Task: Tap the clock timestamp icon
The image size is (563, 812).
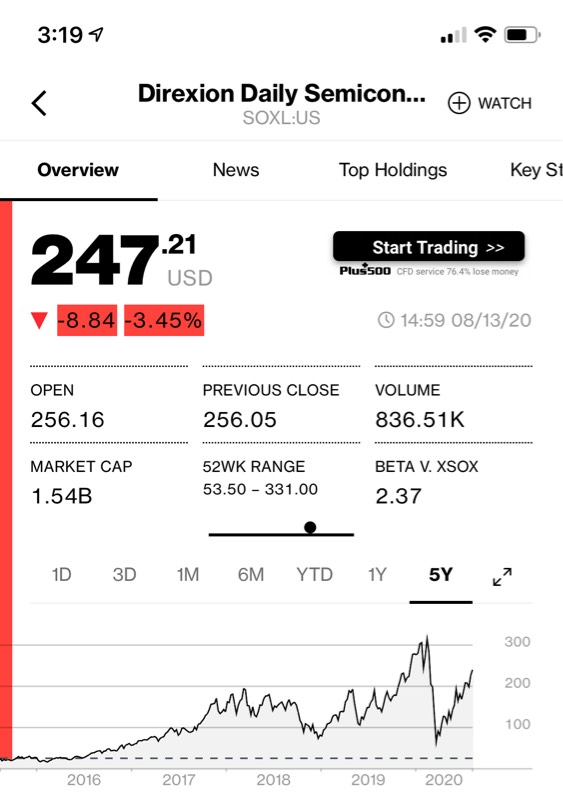Action: pos(386,320)
